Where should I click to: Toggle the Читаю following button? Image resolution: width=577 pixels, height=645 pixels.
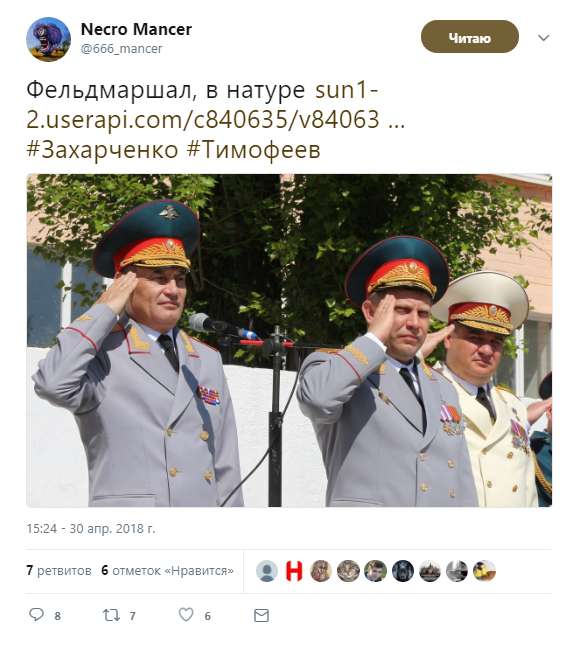click(470, 37)
